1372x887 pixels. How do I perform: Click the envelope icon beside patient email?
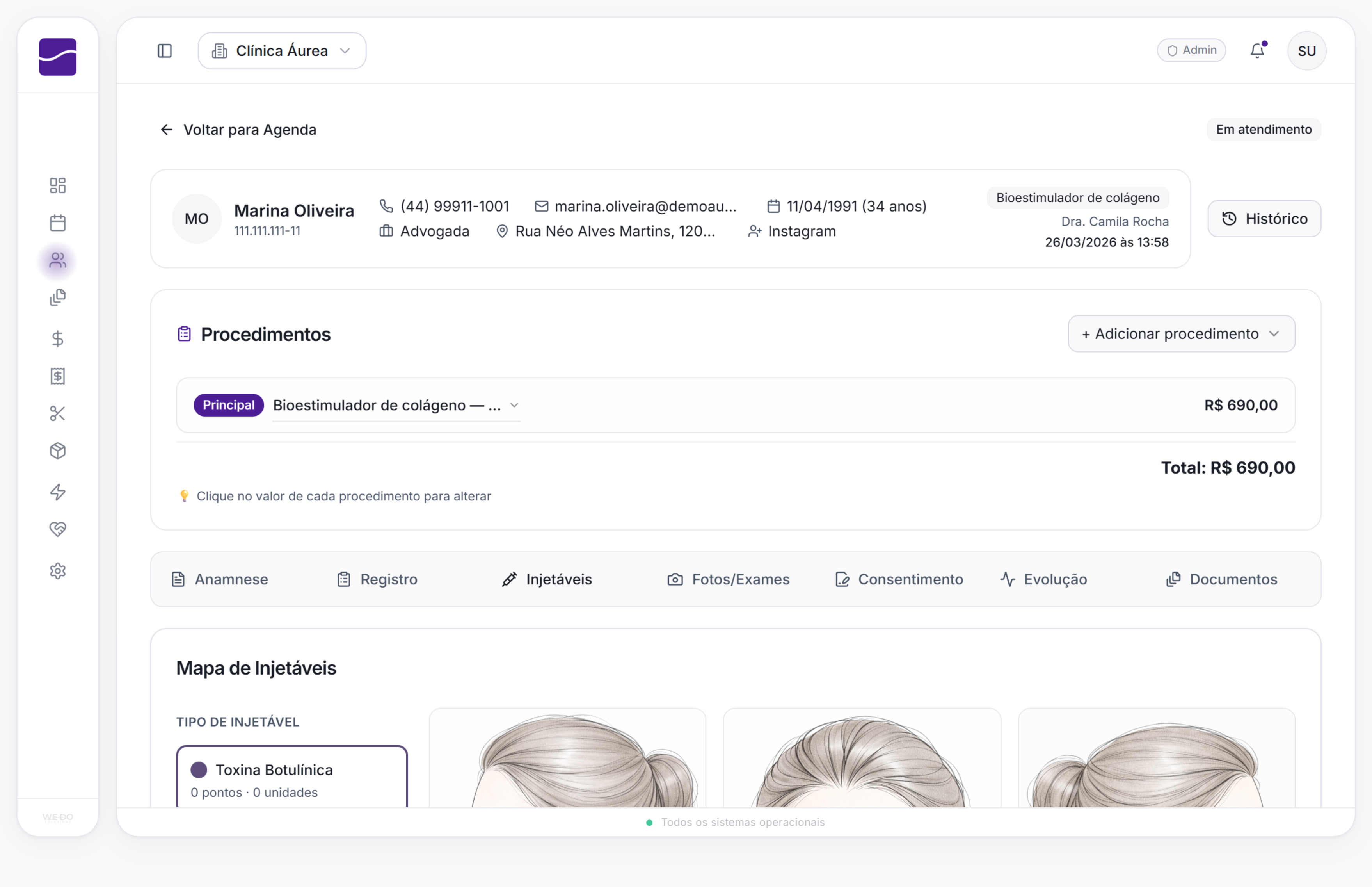point(541,206)
